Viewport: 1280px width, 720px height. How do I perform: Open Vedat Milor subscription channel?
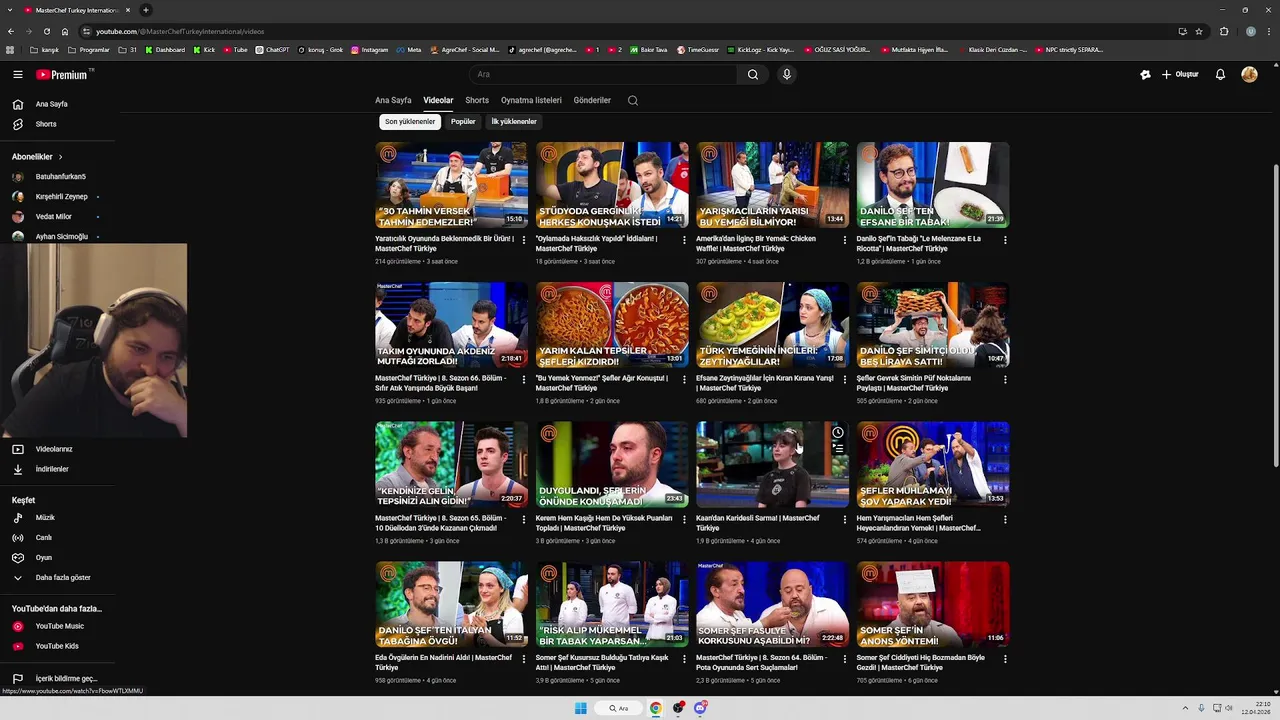click(x=55, y=217)
